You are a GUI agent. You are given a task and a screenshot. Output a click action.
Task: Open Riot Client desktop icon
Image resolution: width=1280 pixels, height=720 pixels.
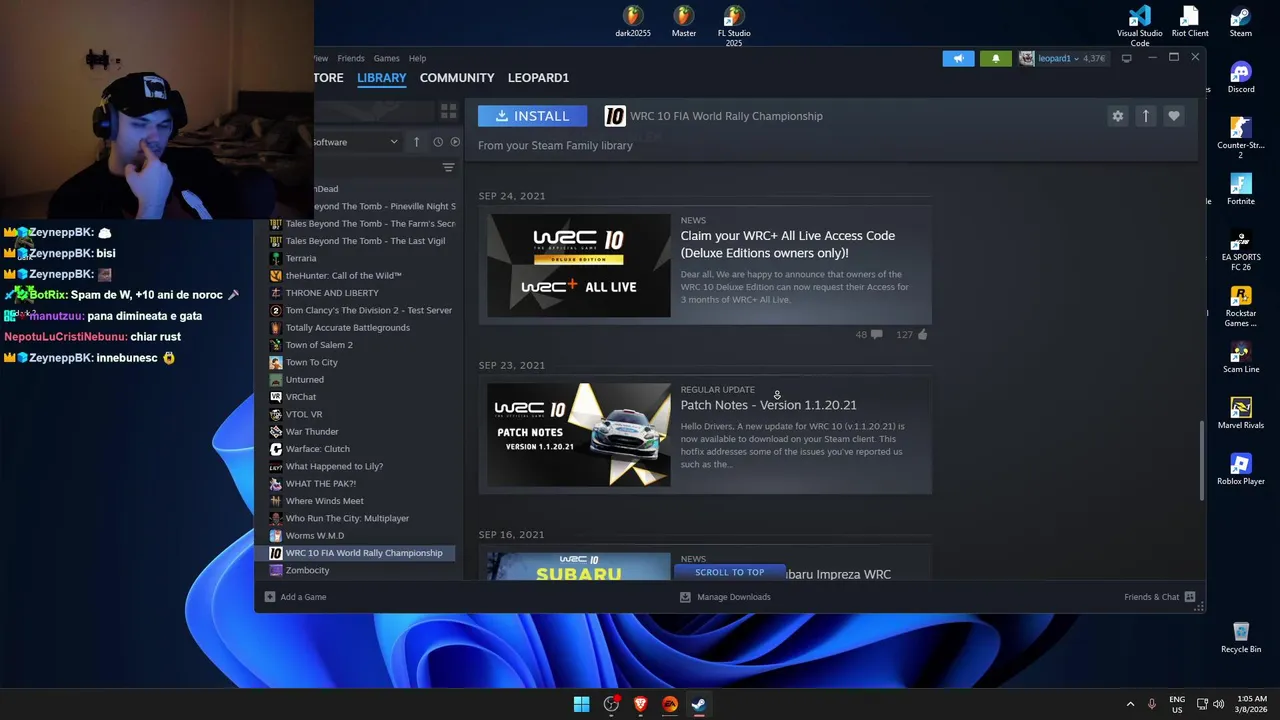coord(1190,22)
